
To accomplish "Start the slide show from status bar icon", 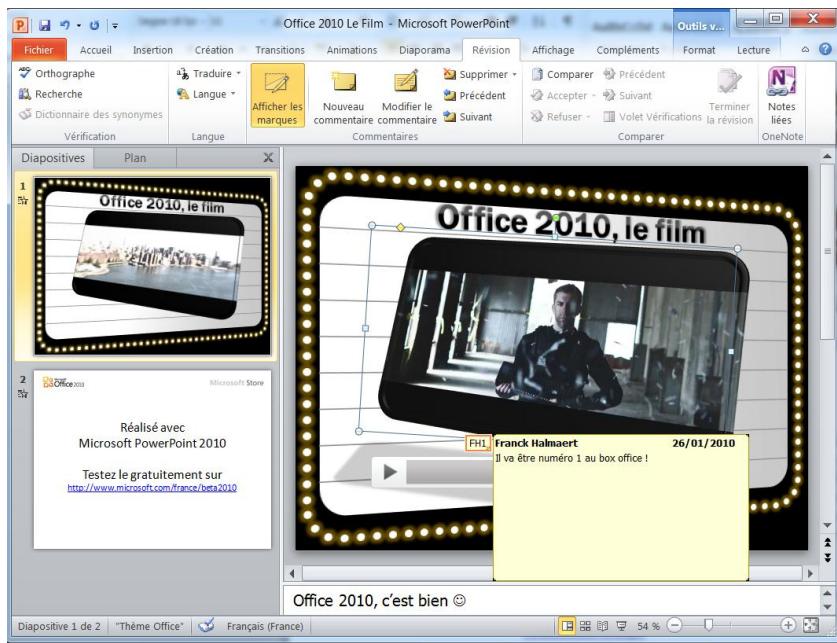I will point(621,625).
